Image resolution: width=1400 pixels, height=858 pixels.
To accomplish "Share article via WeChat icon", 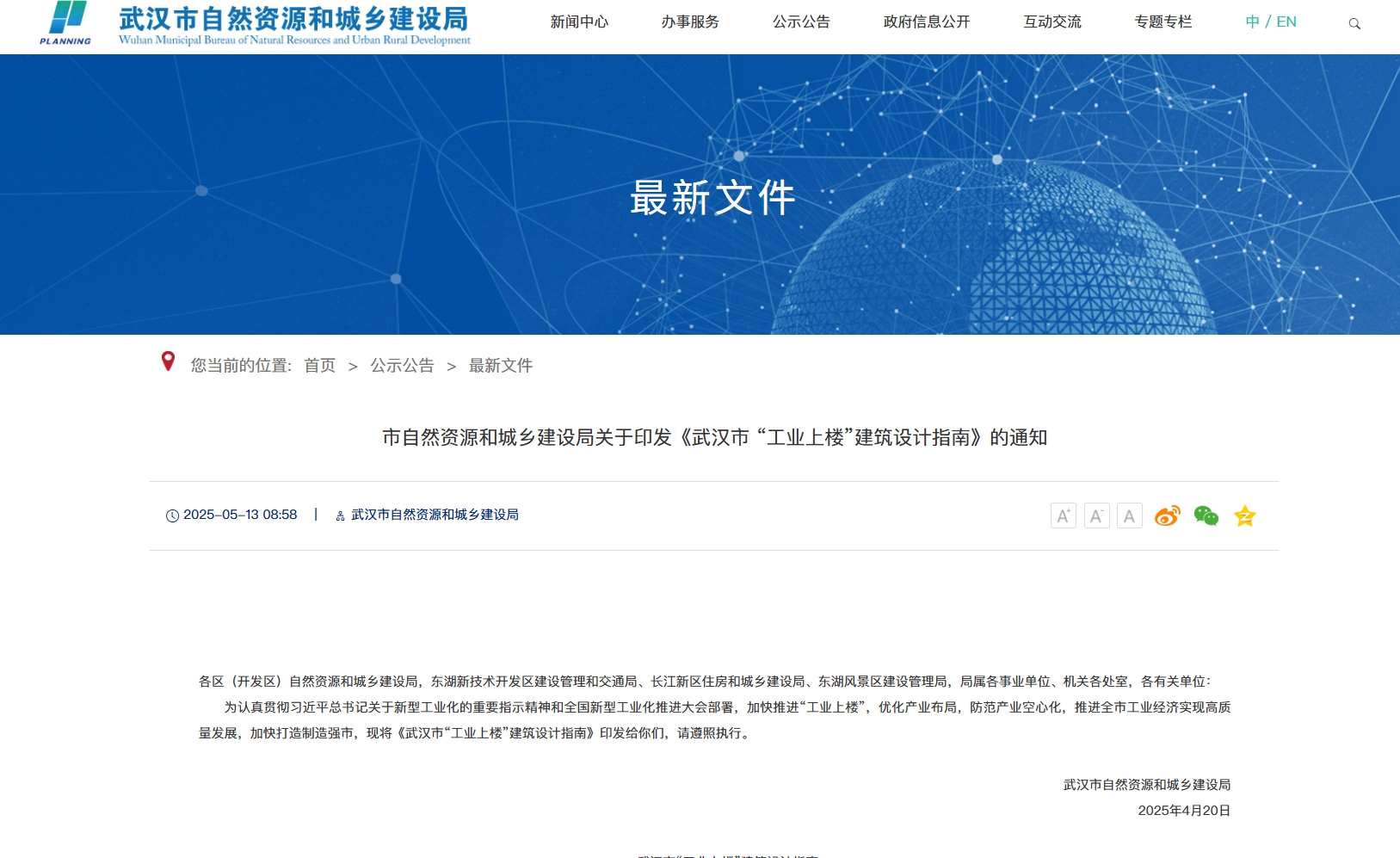I will [x=1206, y=515].
